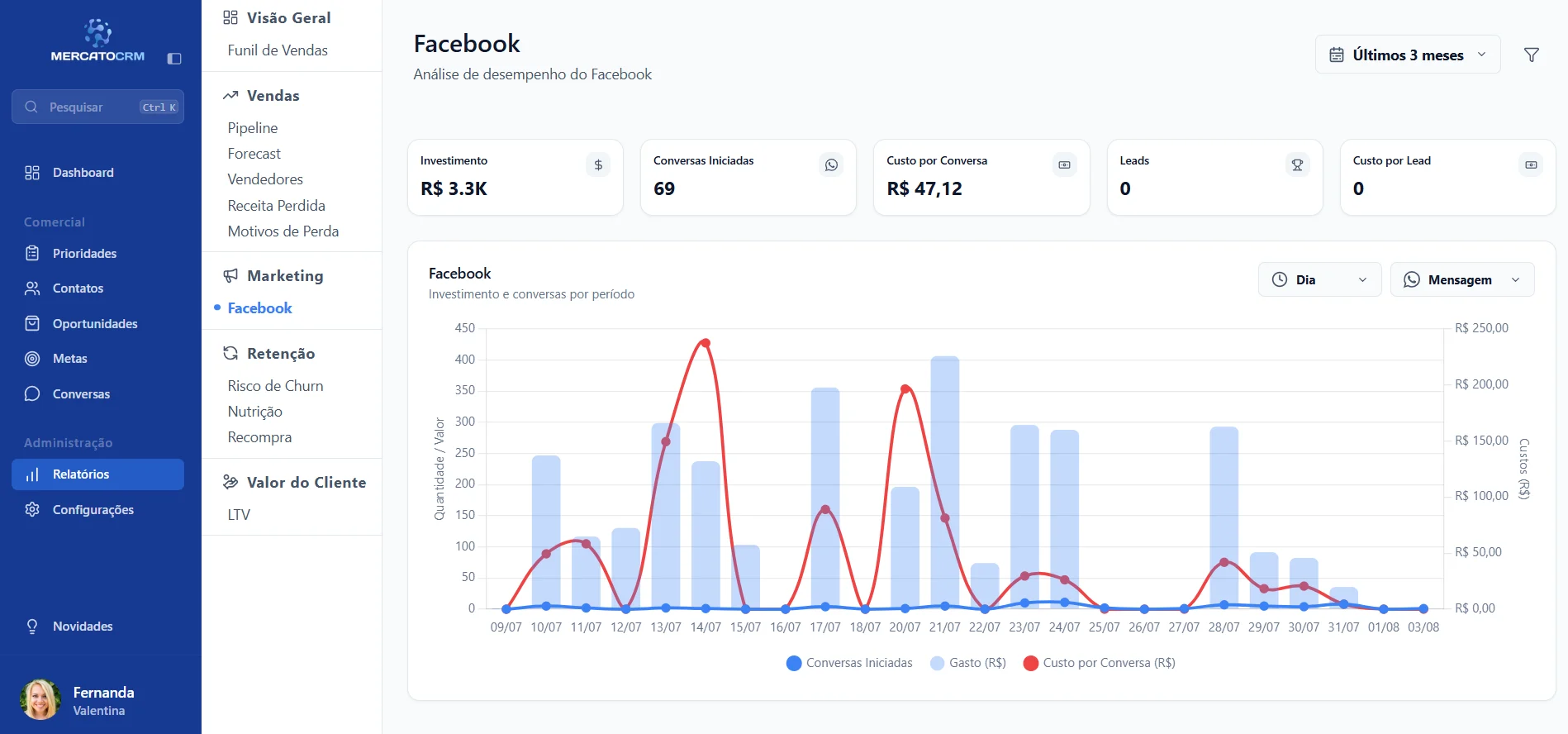Open the filter funnel icon
This screenshot has width=1568, height=734.
point(1531,55)
